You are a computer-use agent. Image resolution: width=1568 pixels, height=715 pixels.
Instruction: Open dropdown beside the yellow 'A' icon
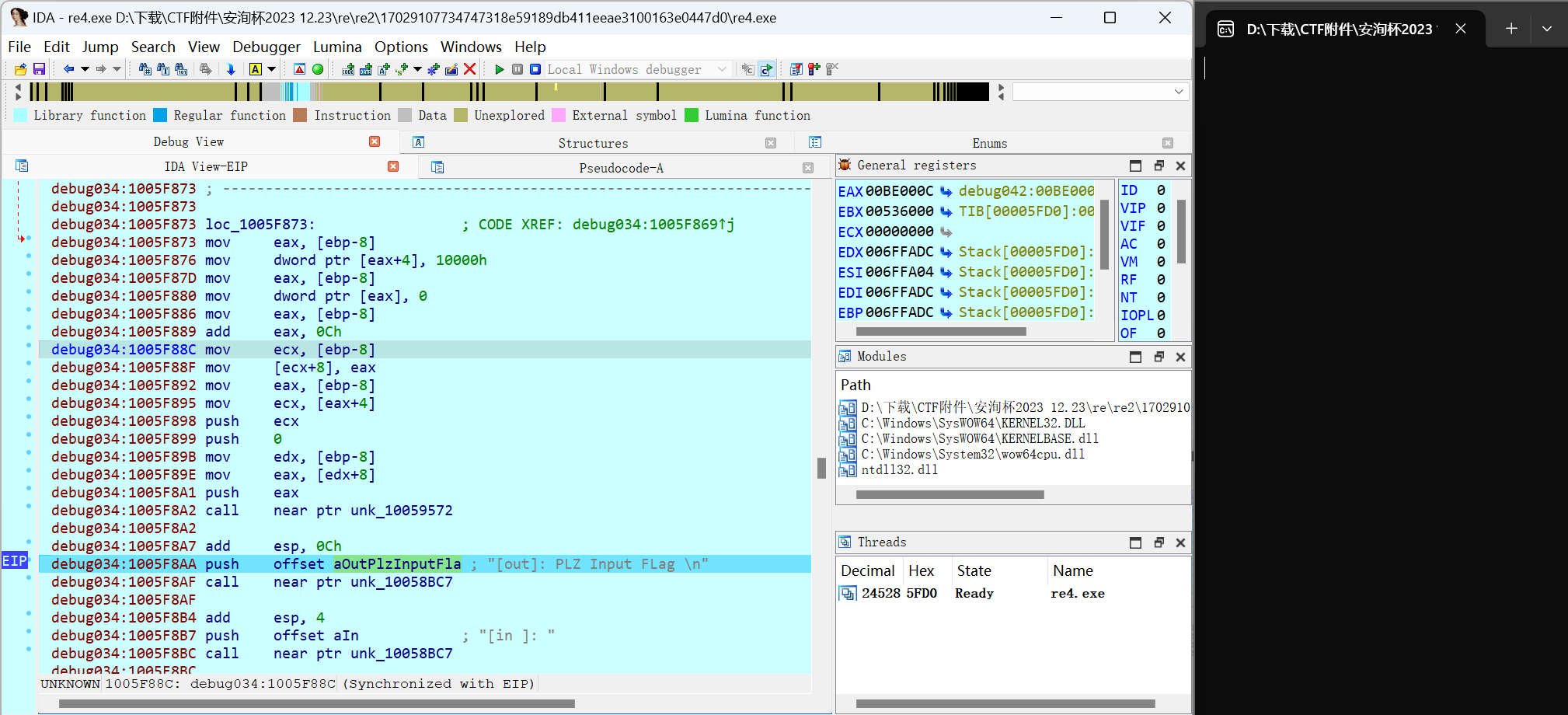click(x=271, y=69)
